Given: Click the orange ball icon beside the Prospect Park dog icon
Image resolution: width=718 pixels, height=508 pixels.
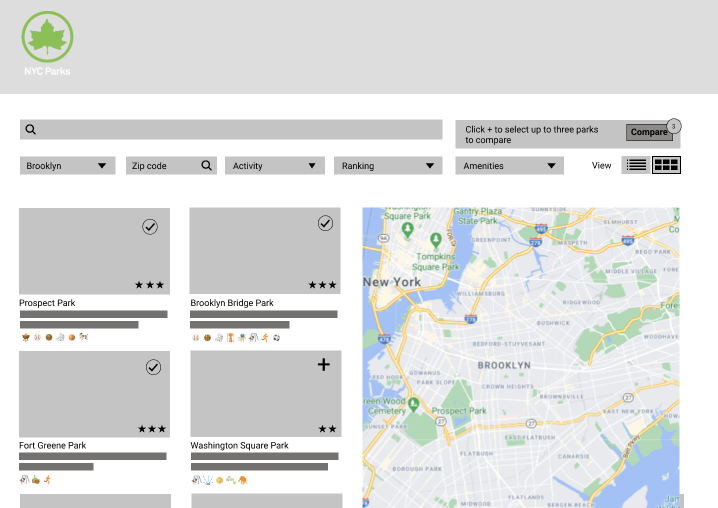Looking at the screenshot, I should tap(72, 338).
